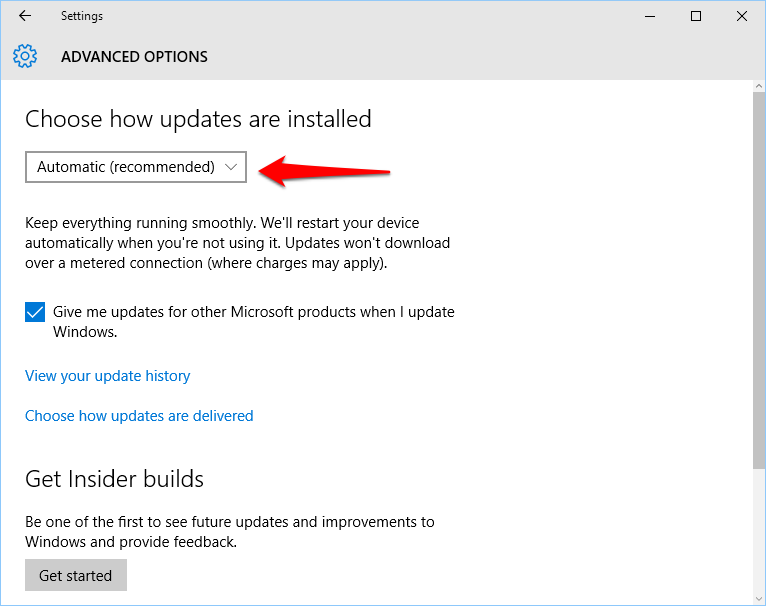The height and width of the screenshot is (606, 766).
Task: Click the ADVANCED OPTIONS page title
Action: [134, 57]
